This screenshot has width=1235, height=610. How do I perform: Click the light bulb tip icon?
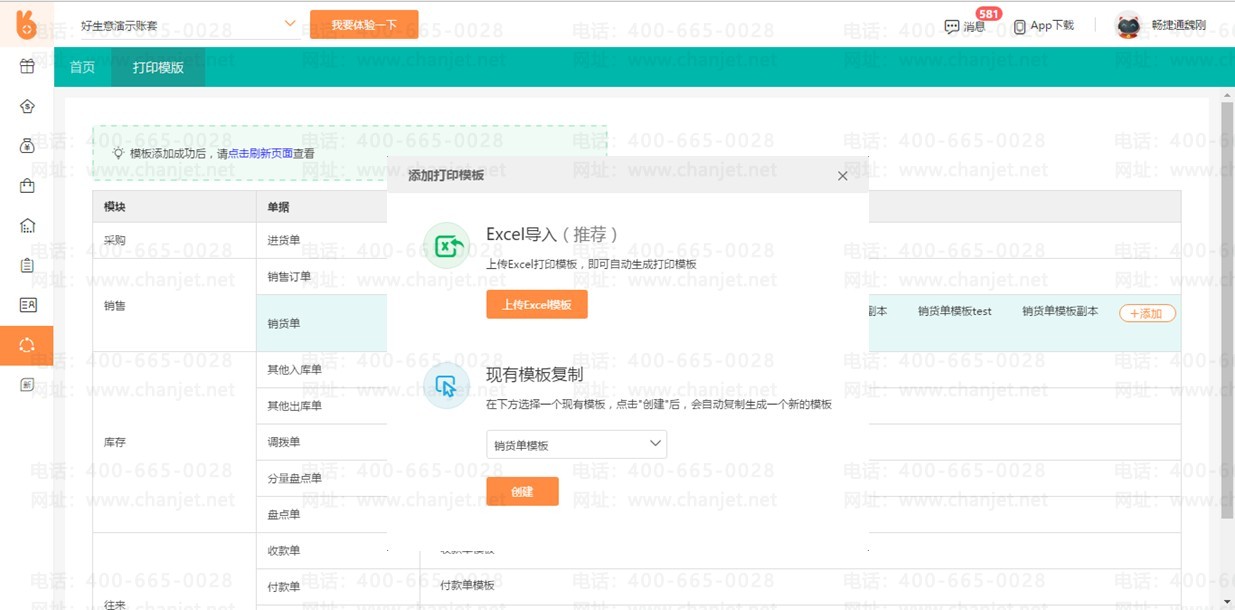(x=118, y=153)
